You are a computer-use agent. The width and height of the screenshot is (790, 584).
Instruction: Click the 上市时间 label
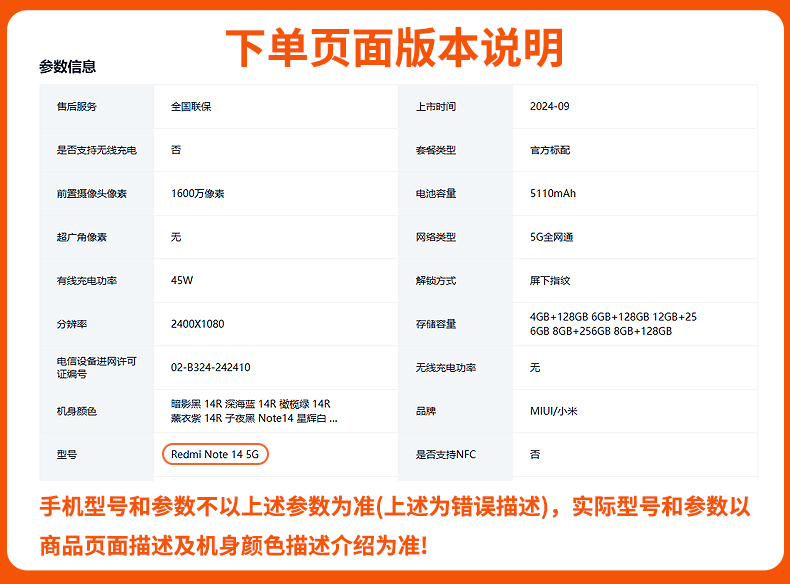point(436,106)
